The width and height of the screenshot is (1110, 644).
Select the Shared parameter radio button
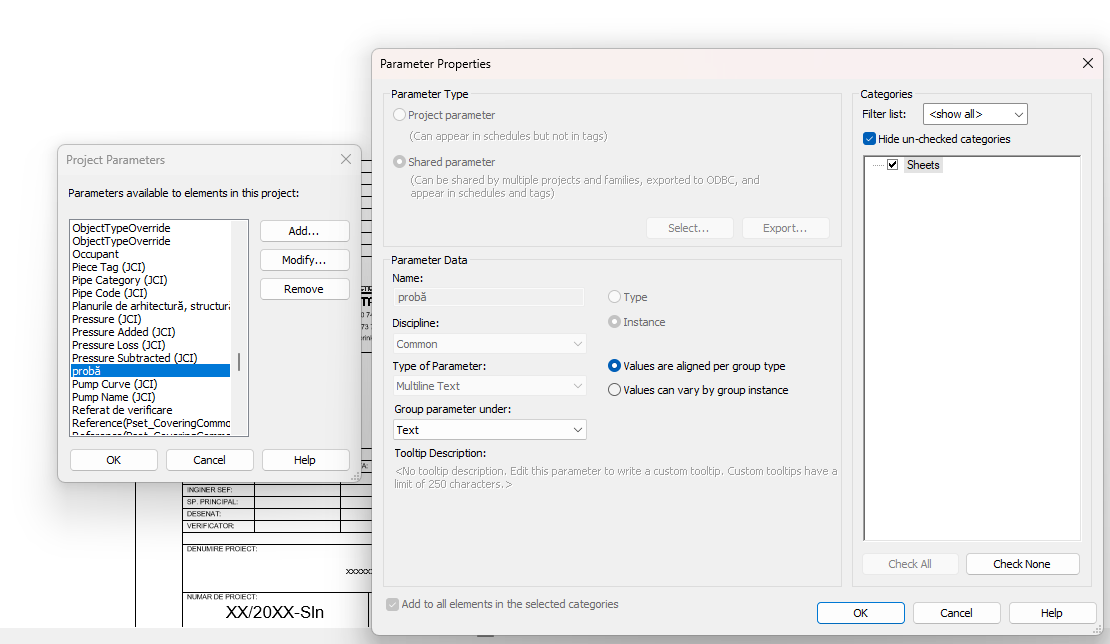(399, 162)
